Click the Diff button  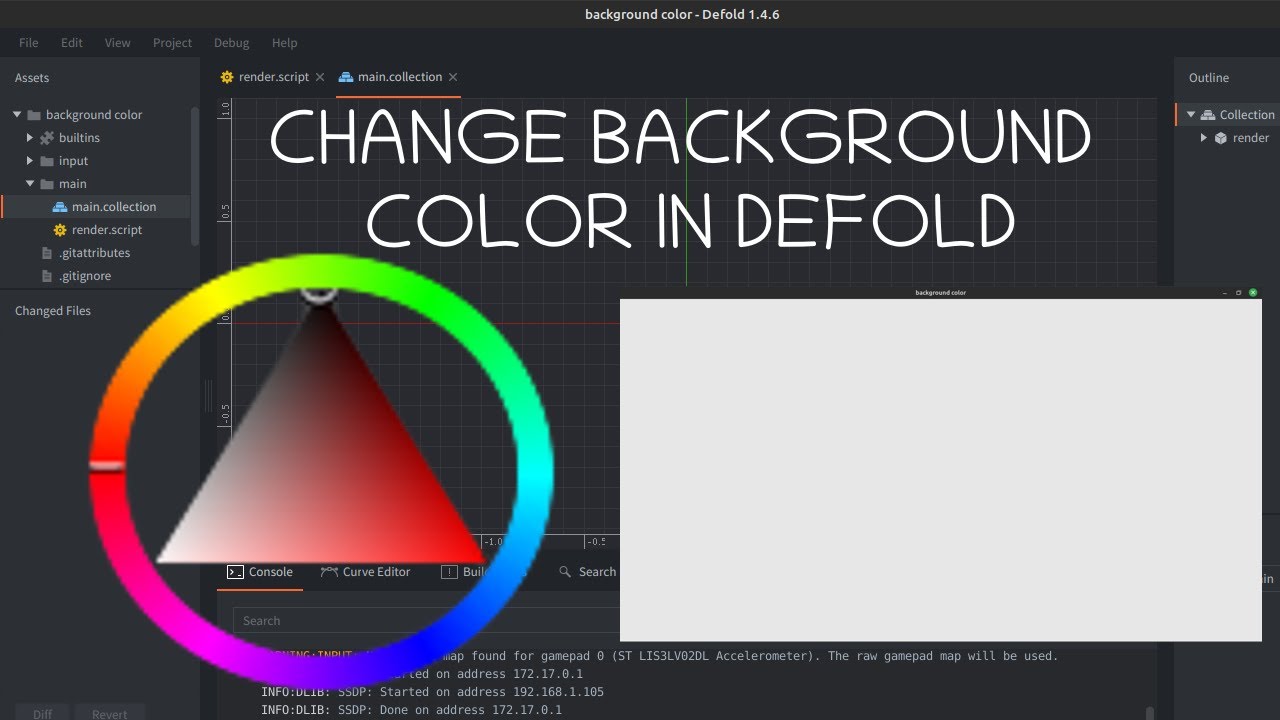[42, 714]
